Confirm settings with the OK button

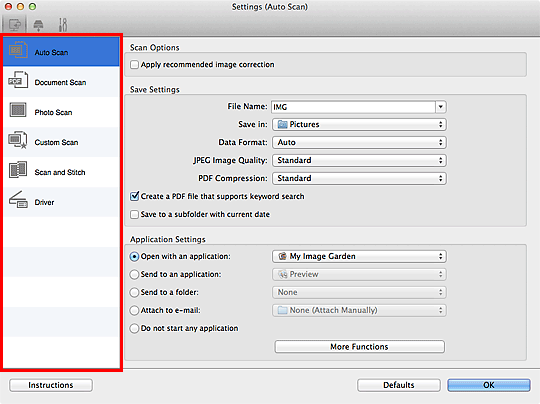tap(489, 385)
